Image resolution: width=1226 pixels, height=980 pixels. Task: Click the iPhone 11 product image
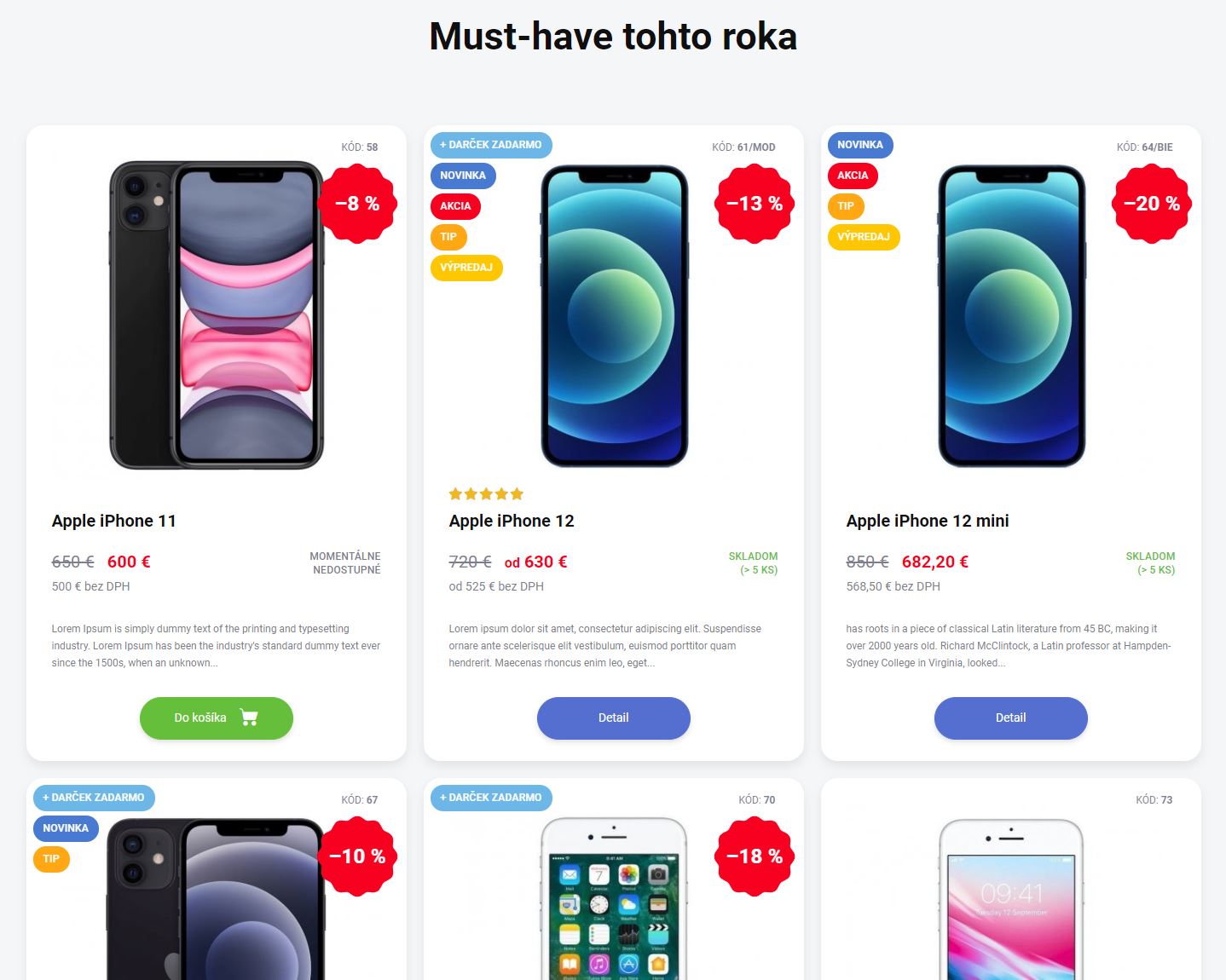pyautogui.click(x=217, y=314)
